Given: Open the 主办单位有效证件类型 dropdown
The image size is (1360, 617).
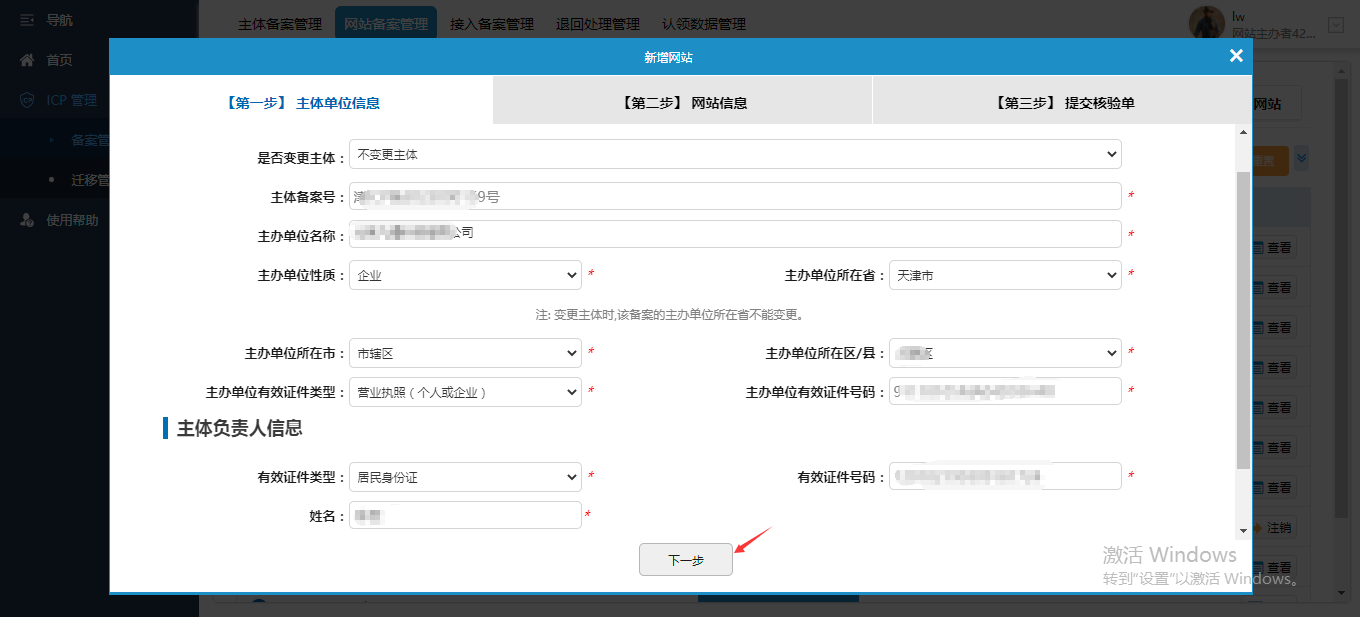Looking at the screenshot, I should (465, 392).
